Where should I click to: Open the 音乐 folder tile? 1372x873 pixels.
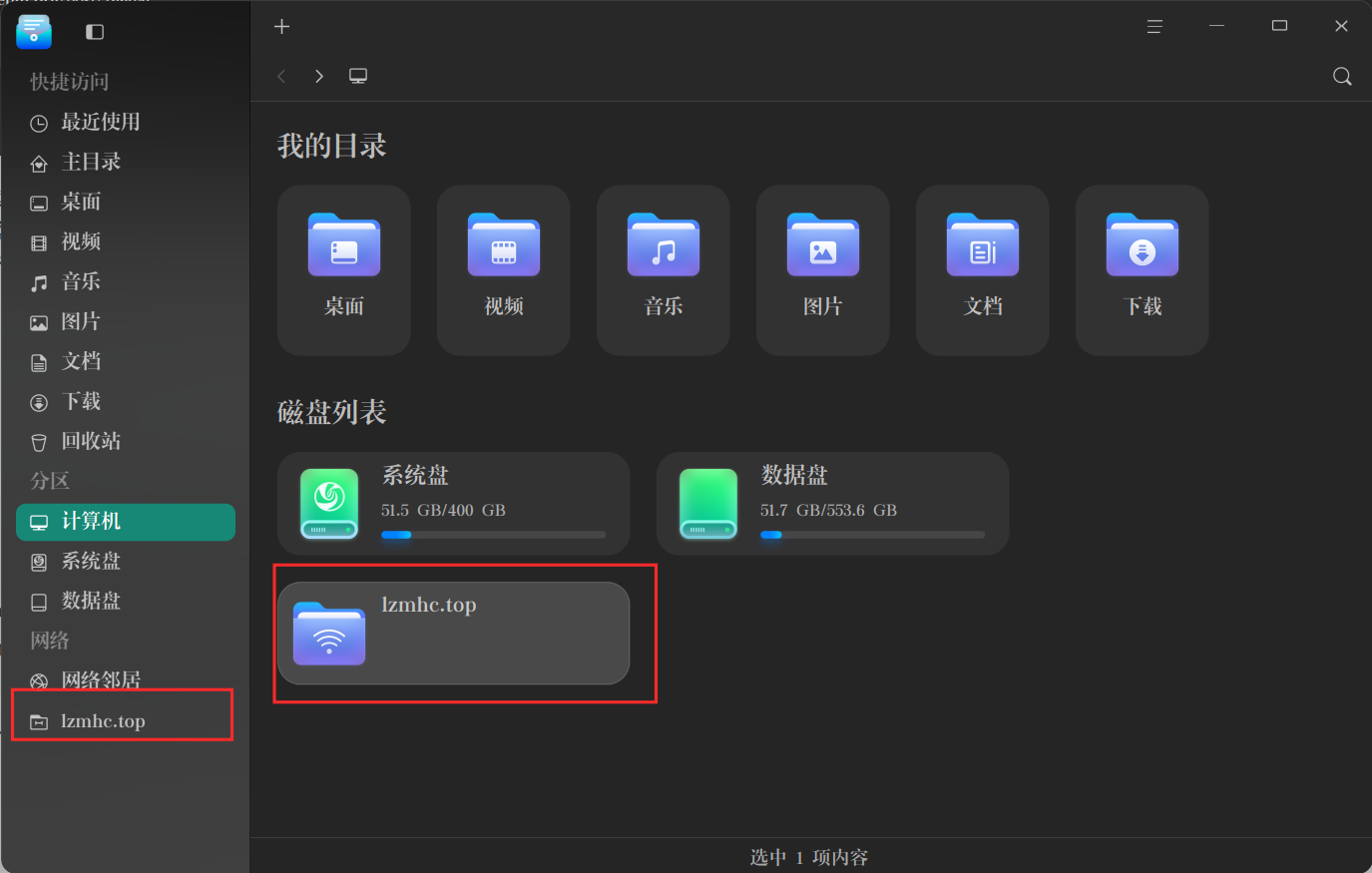(664, 269)
